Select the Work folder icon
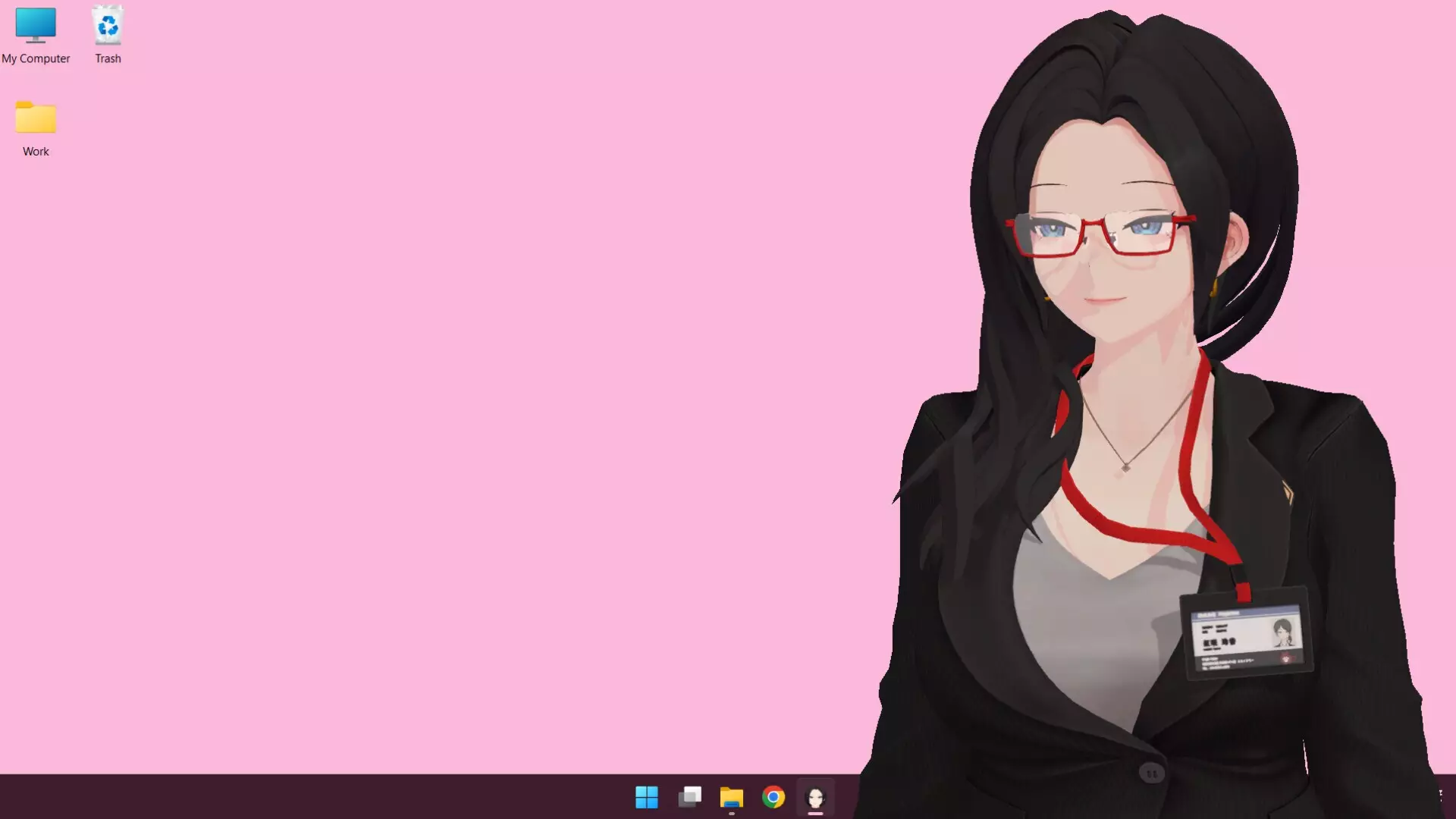 coord(36,118)
